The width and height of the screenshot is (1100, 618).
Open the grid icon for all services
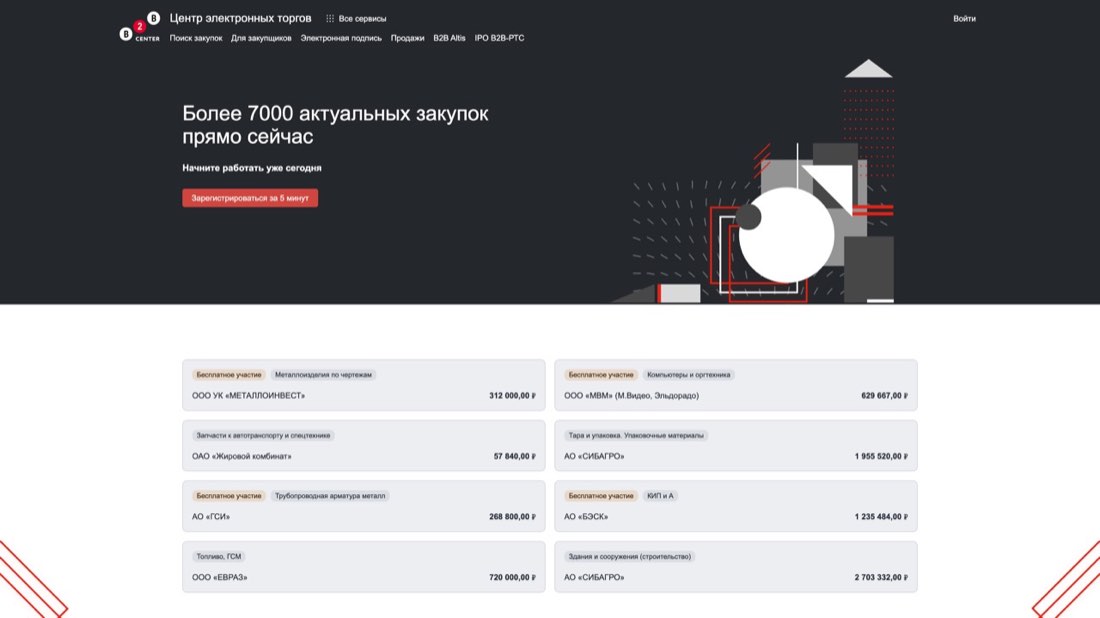[x=330, y=19]
